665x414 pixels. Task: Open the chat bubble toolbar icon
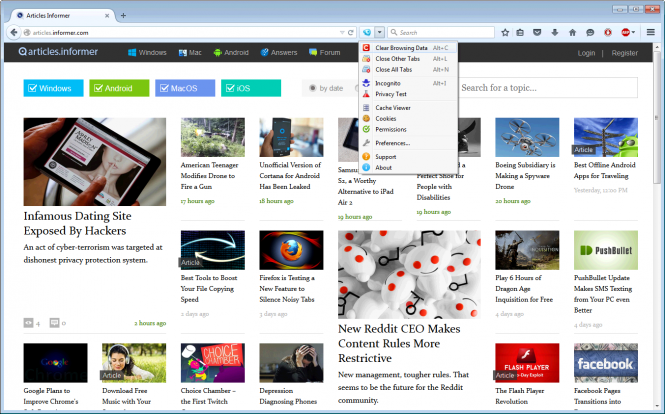click(590, 32)
